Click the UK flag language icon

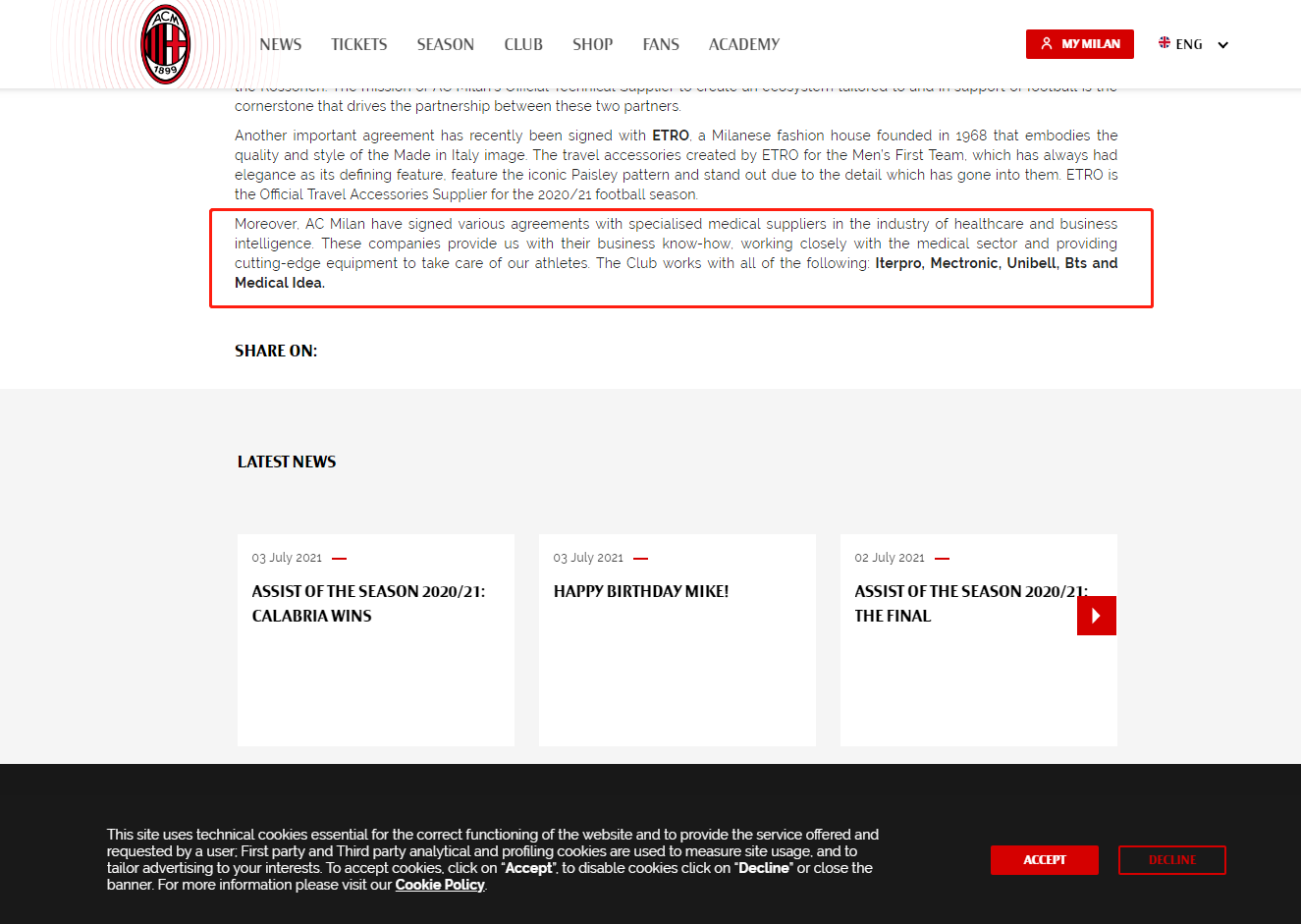click(x=1165, y=43)
